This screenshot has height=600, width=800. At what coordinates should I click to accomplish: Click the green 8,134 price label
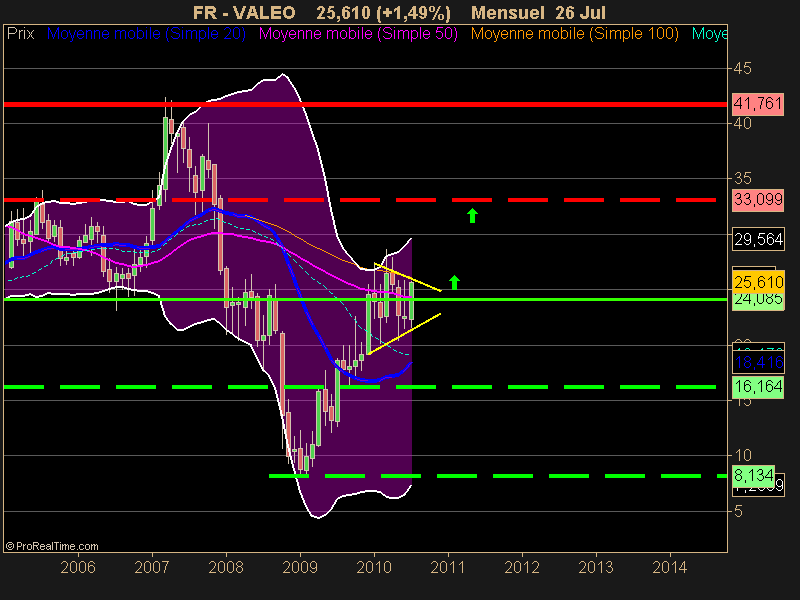point(754,475)
